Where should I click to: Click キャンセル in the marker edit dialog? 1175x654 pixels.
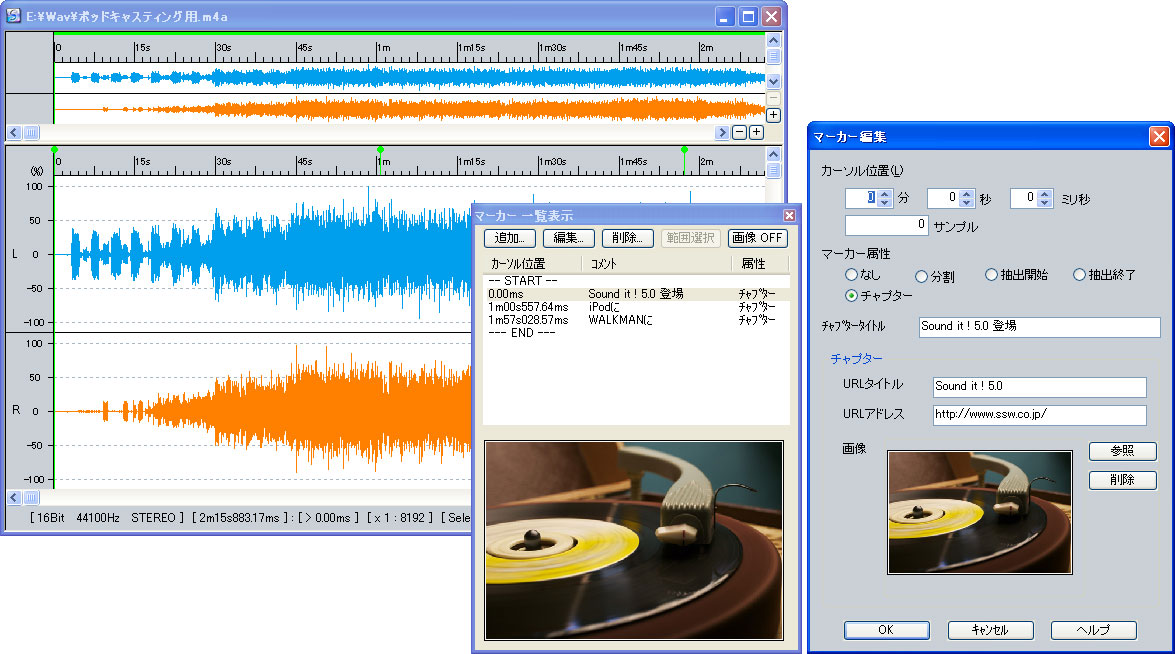point(989,630)
